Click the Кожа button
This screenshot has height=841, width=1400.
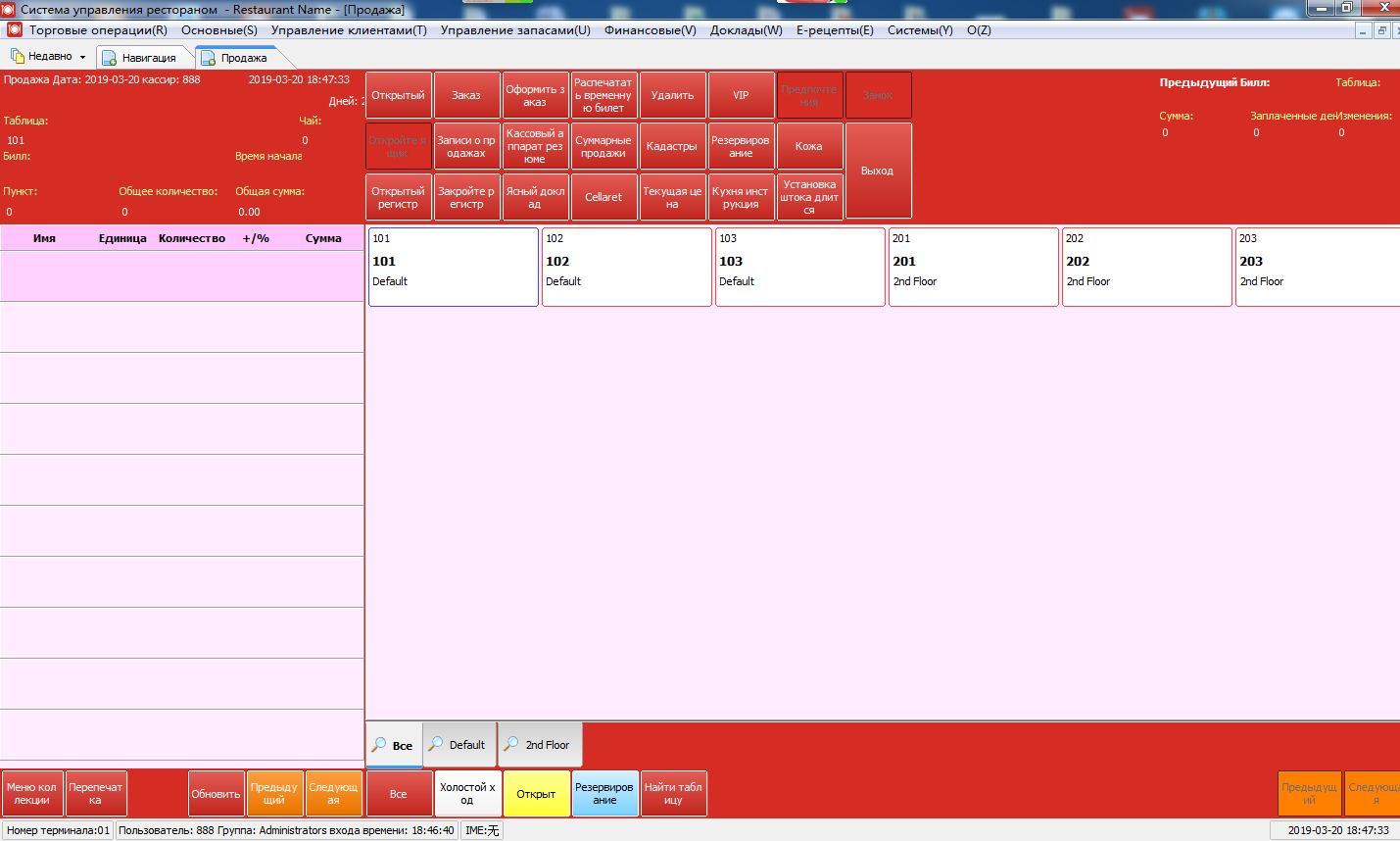(x=809, y=146)
